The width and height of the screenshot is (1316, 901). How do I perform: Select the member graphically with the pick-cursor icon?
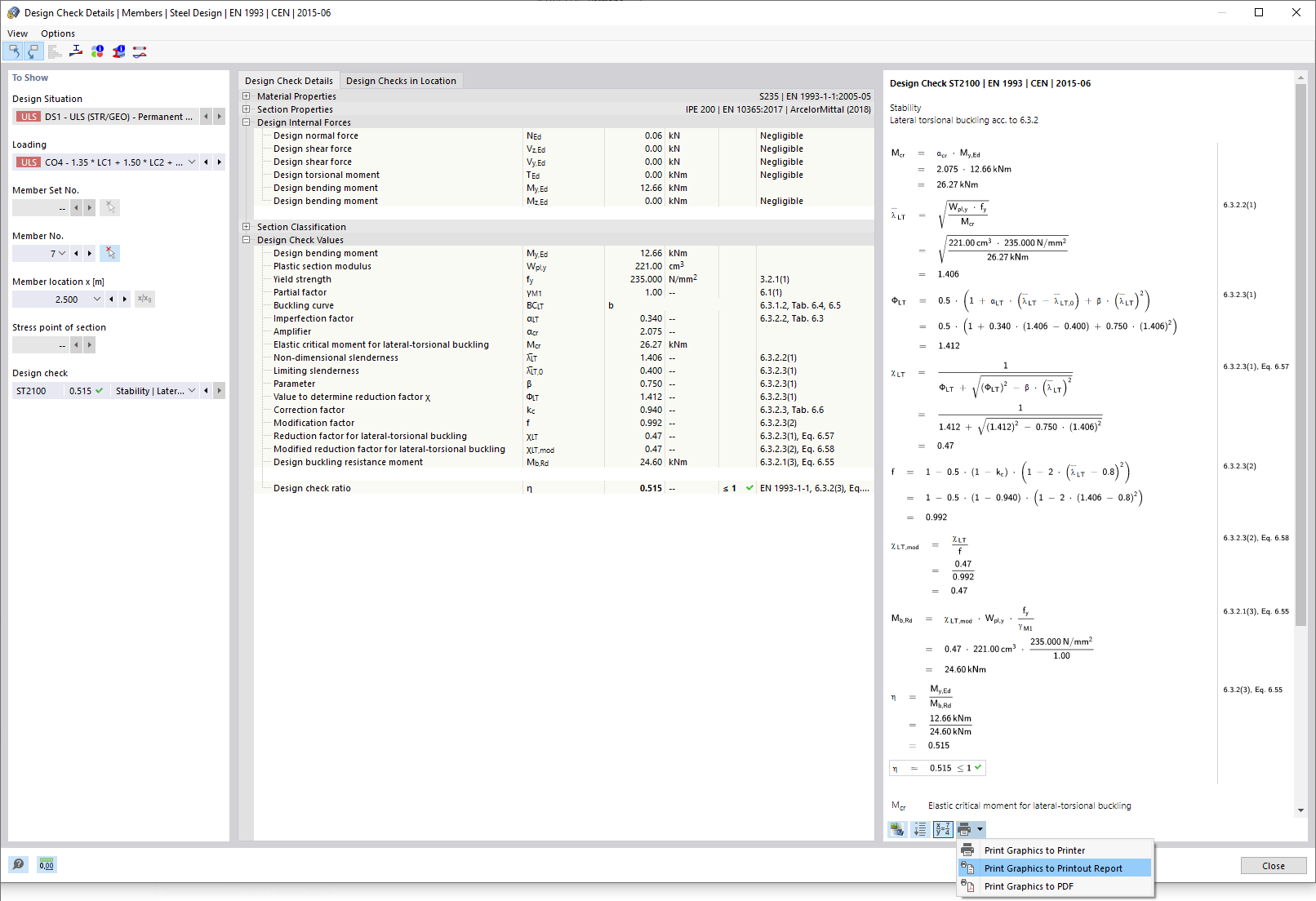[x=109, y=253]
